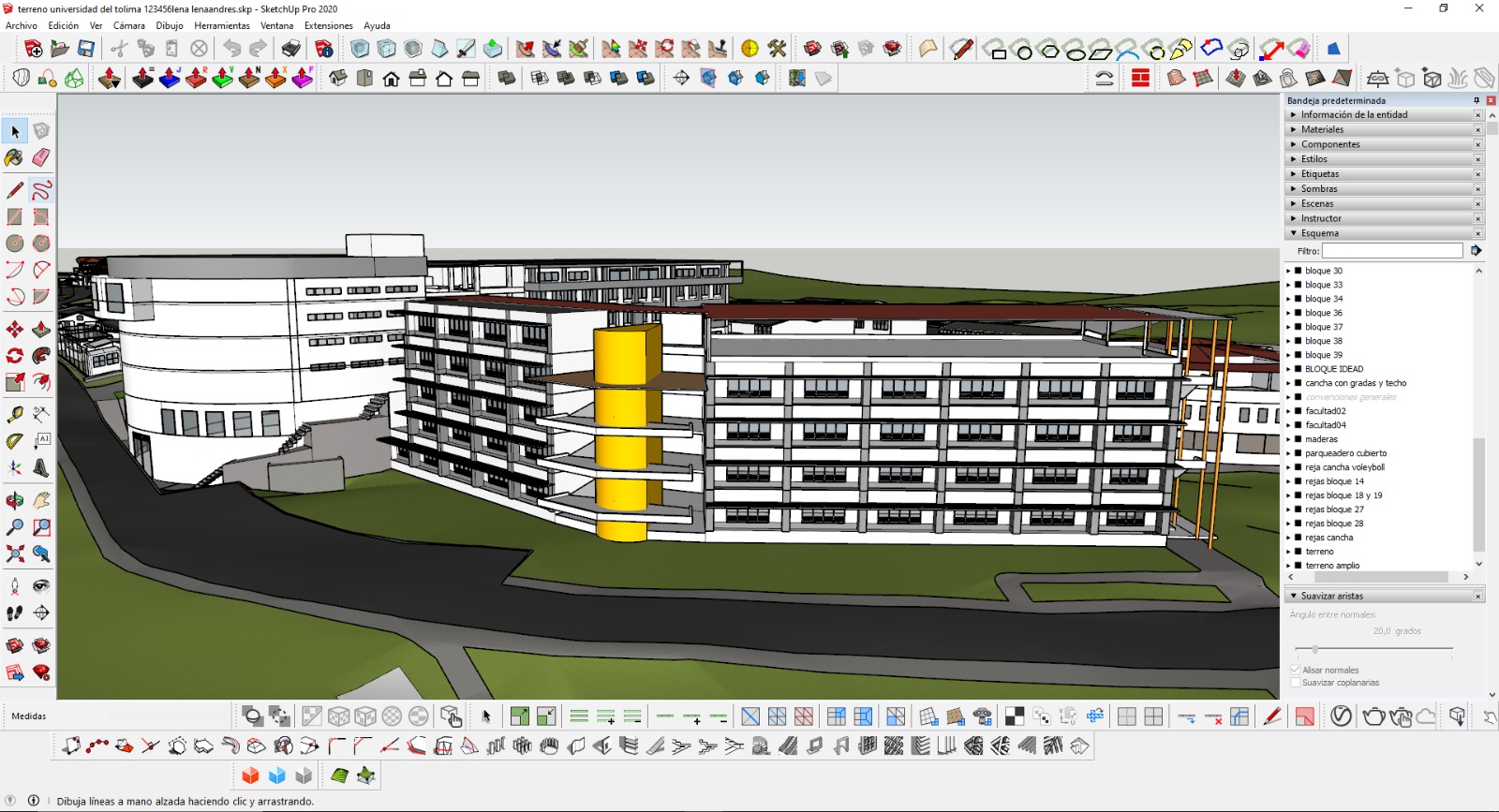Expand the bloque 30 tree item
The image size is (1499, 812).
click(x=1288, y=271)
